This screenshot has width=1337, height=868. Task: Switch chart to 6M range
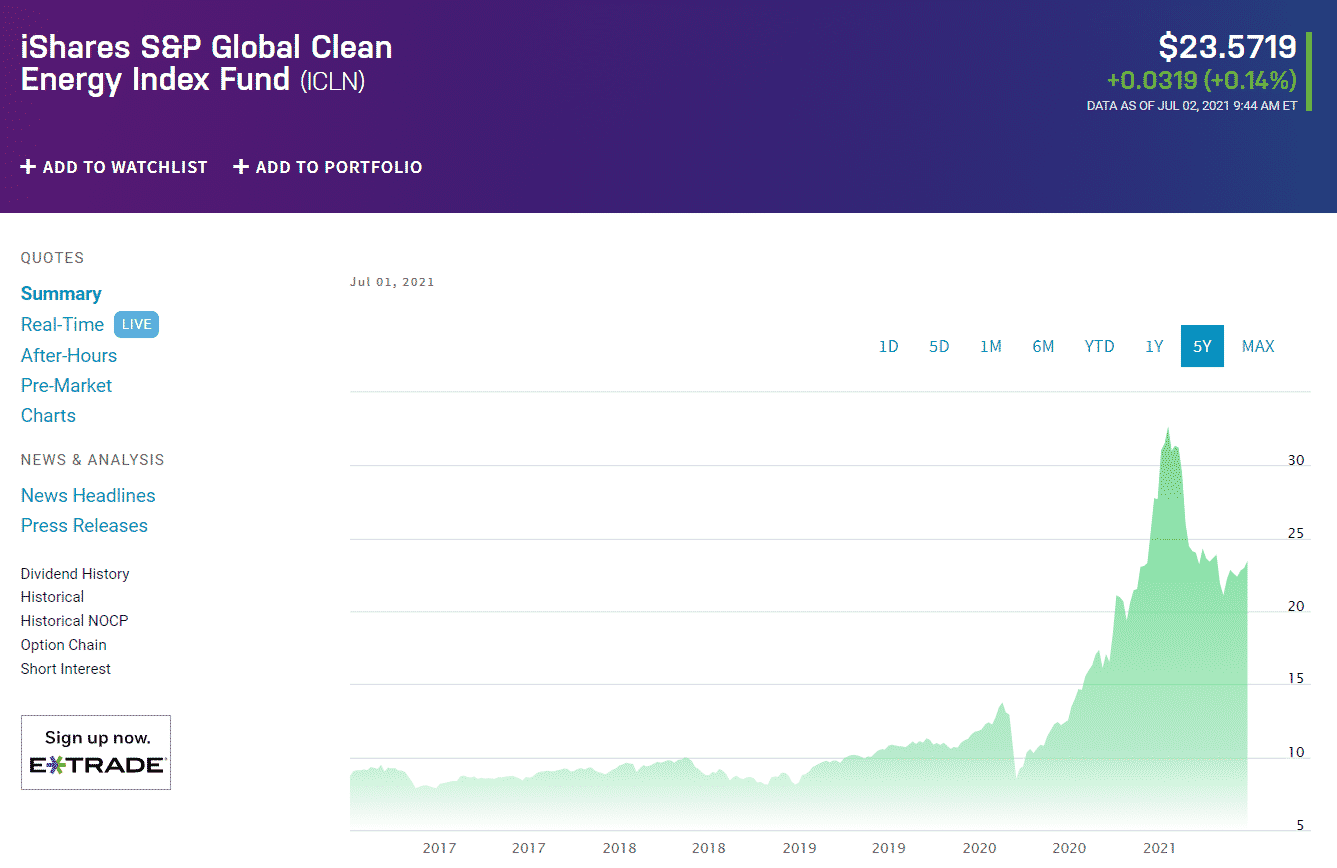1043,346
